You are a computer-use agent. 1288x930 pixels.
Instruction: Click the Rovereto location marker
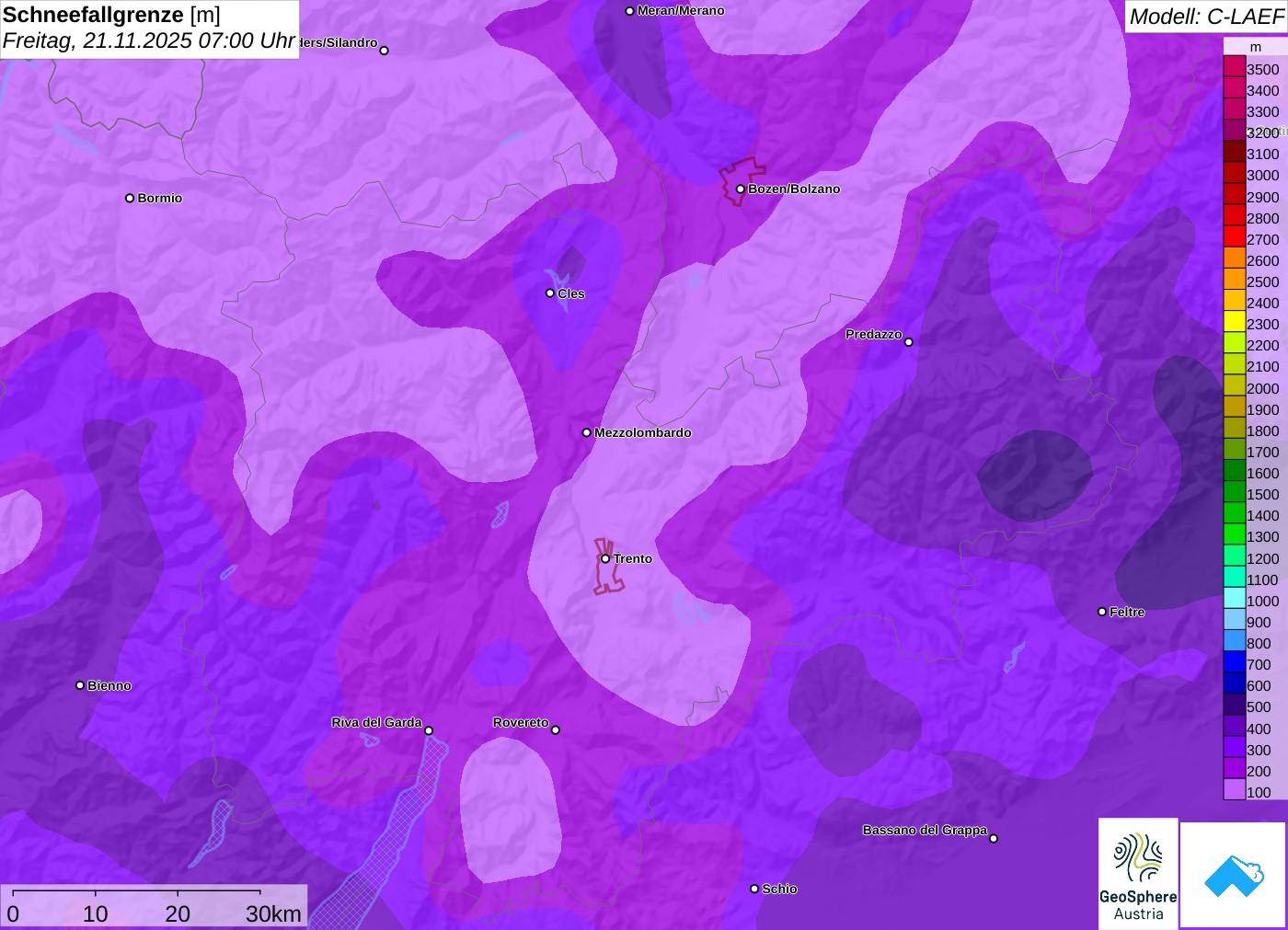click(x=556, y=730)
